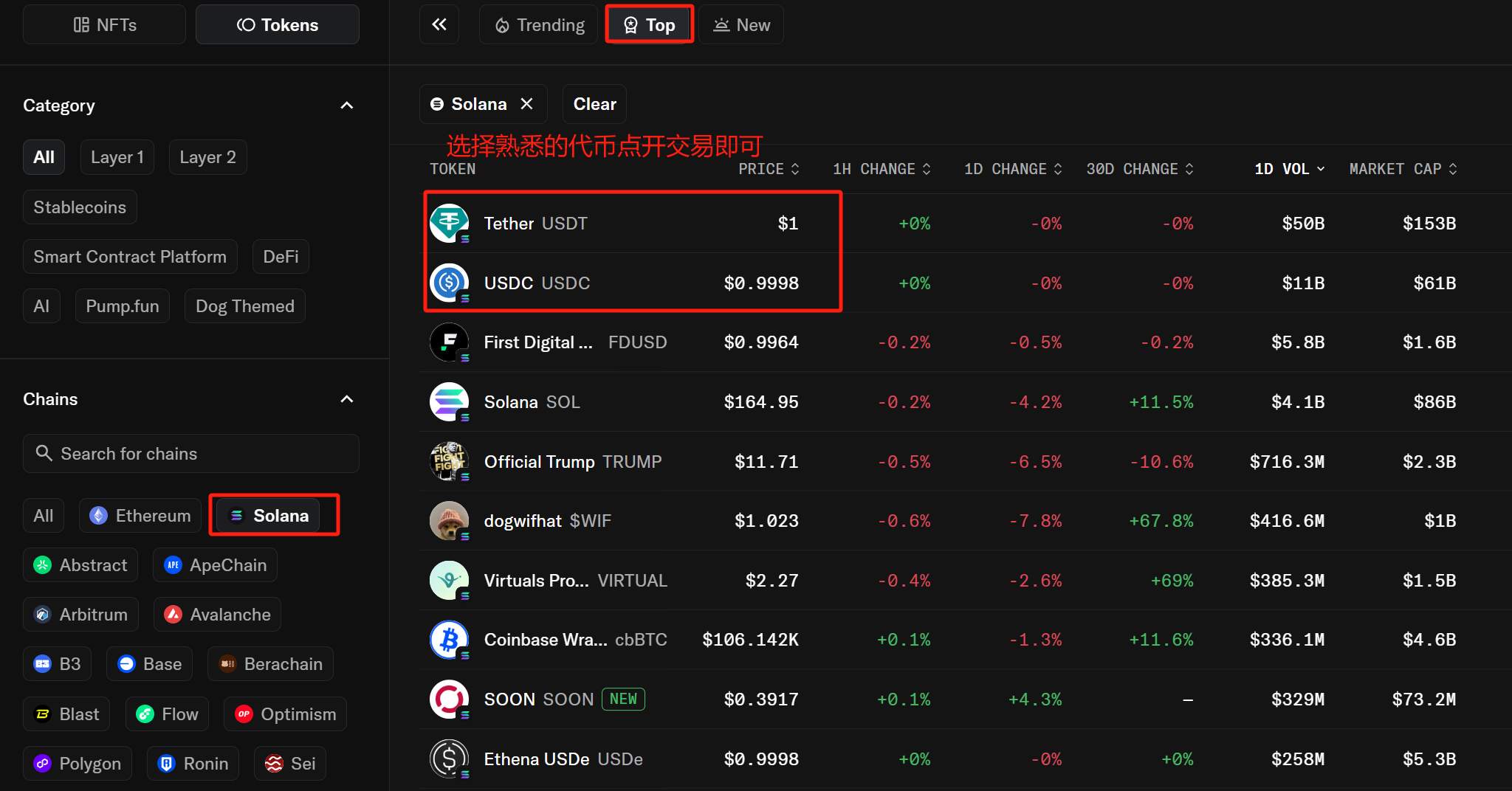
Task: Click the Tether USDT token logo
Action: coord(450,223)
